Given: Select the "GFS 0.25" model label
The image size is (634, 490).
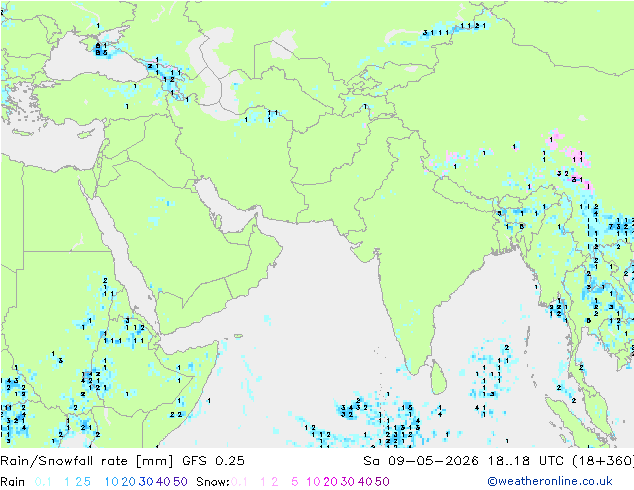Looking at the screenshot, I should 213,461.
